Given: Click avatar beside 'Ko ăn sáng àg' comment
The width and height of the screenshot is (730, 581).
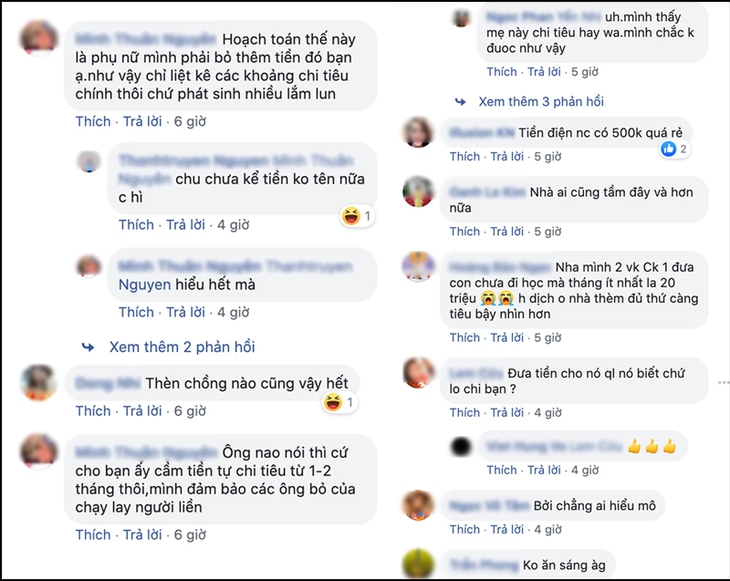Looking at the screenshot, I should [418, 564].
